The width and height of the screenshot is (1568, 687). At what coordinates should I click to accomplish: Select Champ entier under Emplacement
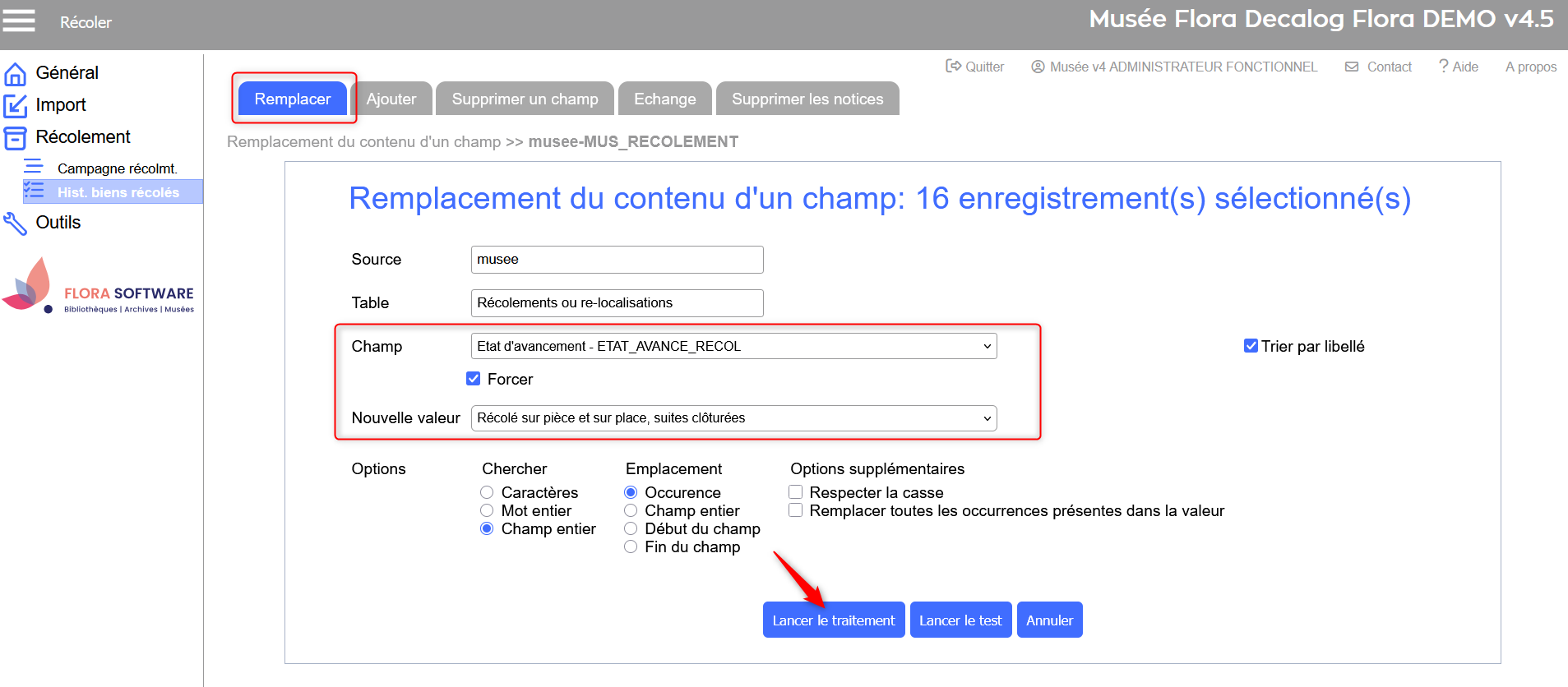tap(631, 510)
